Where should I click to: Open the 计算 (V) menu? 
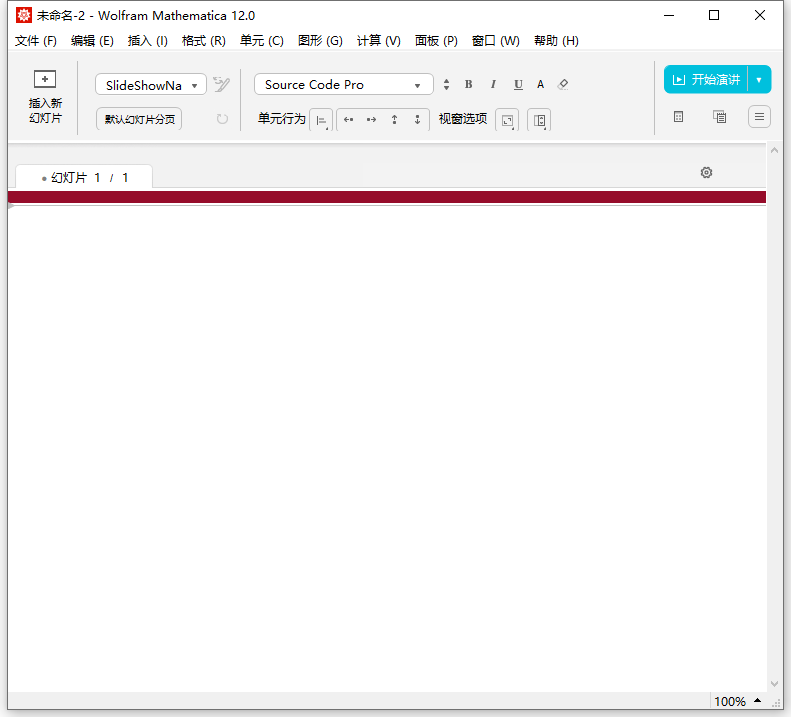(x=378, y=41)
